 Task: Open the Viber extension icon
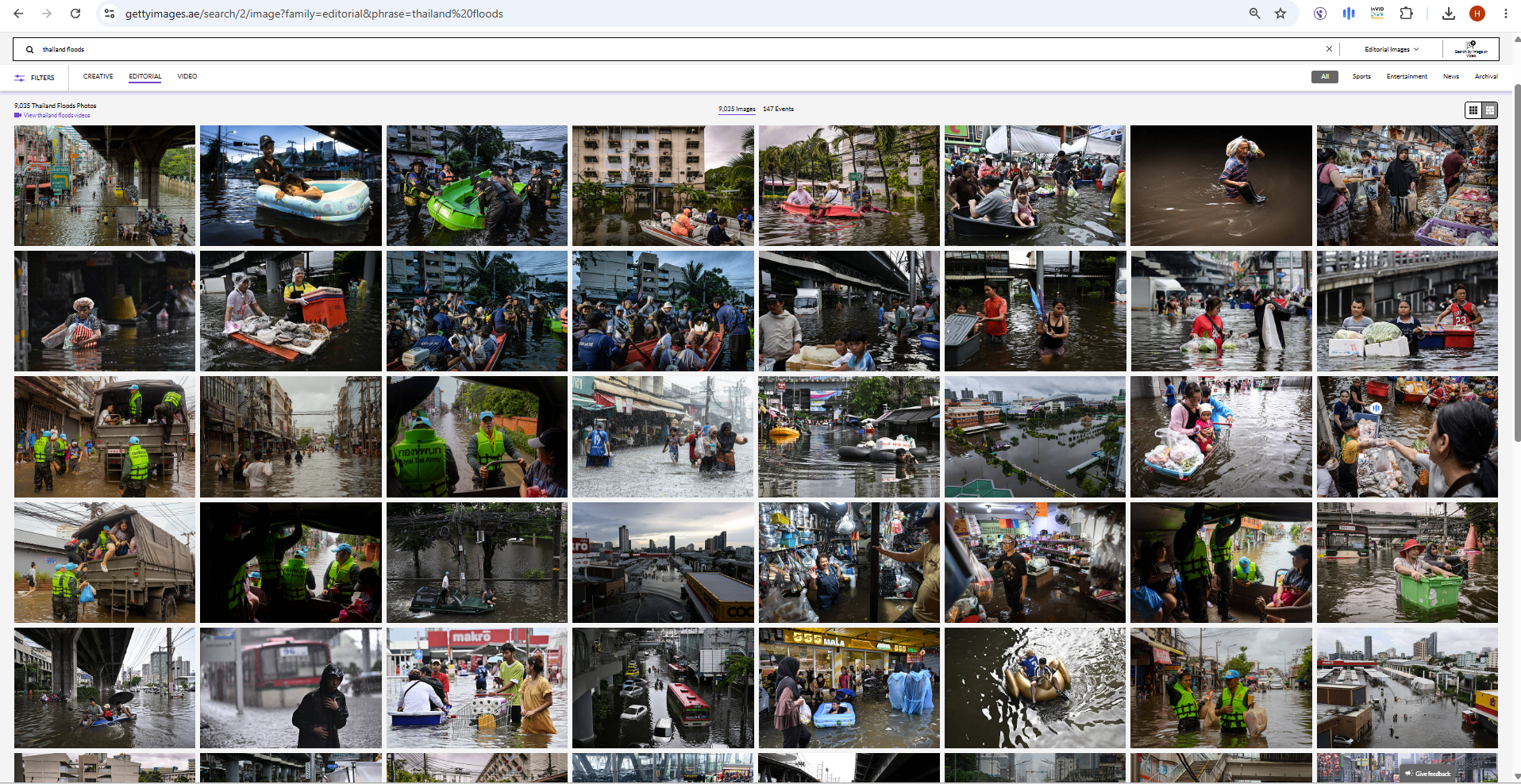pos(1320,13)
